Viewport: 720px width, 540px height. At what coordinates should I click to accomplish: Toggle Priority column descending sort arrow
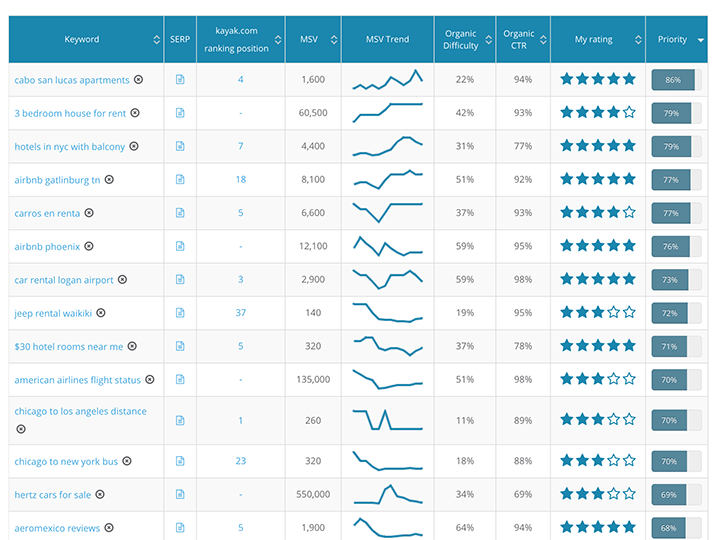(700, 40)
